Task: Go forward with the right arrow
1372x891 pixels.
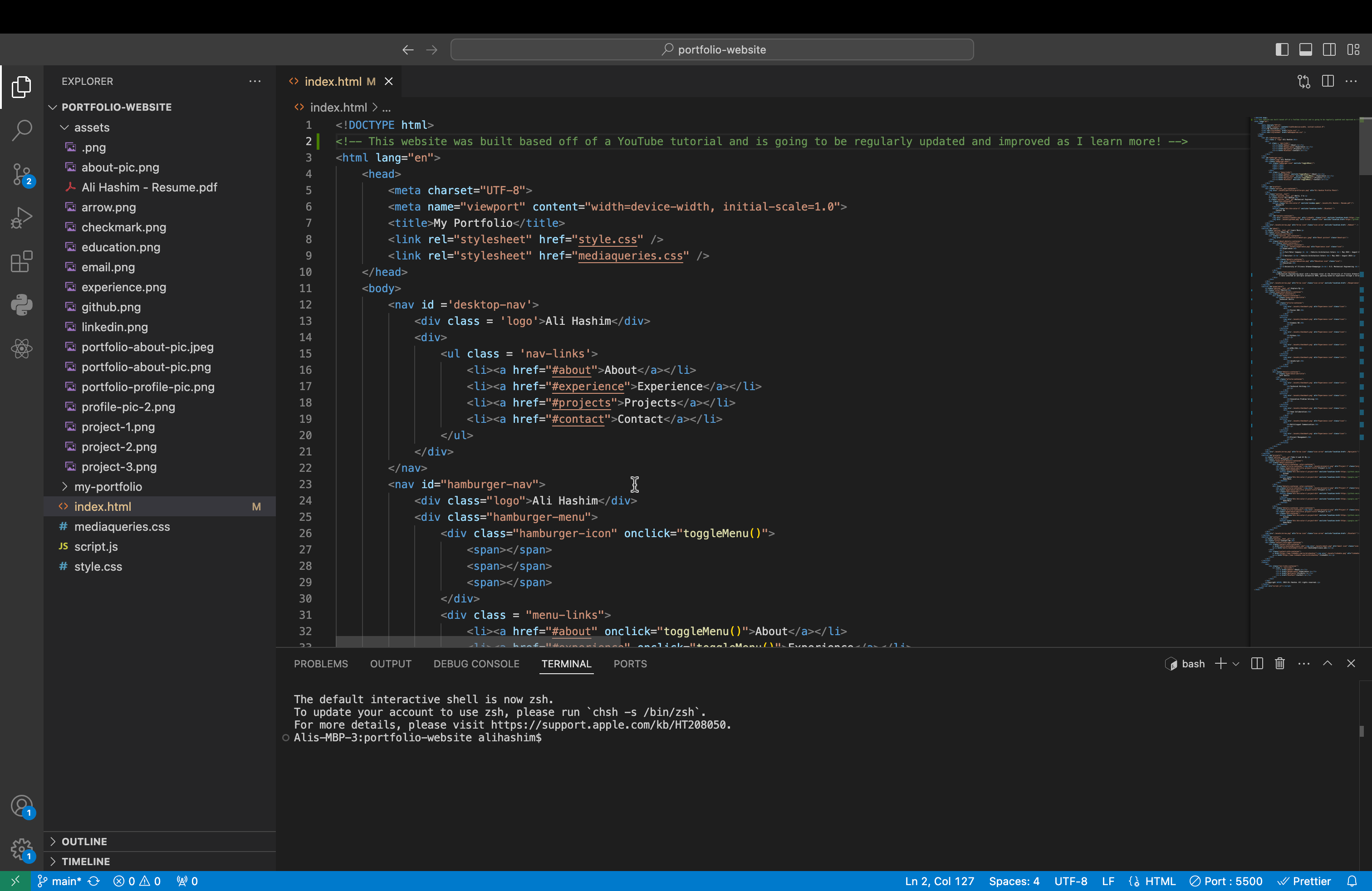Action: (432, 49)
